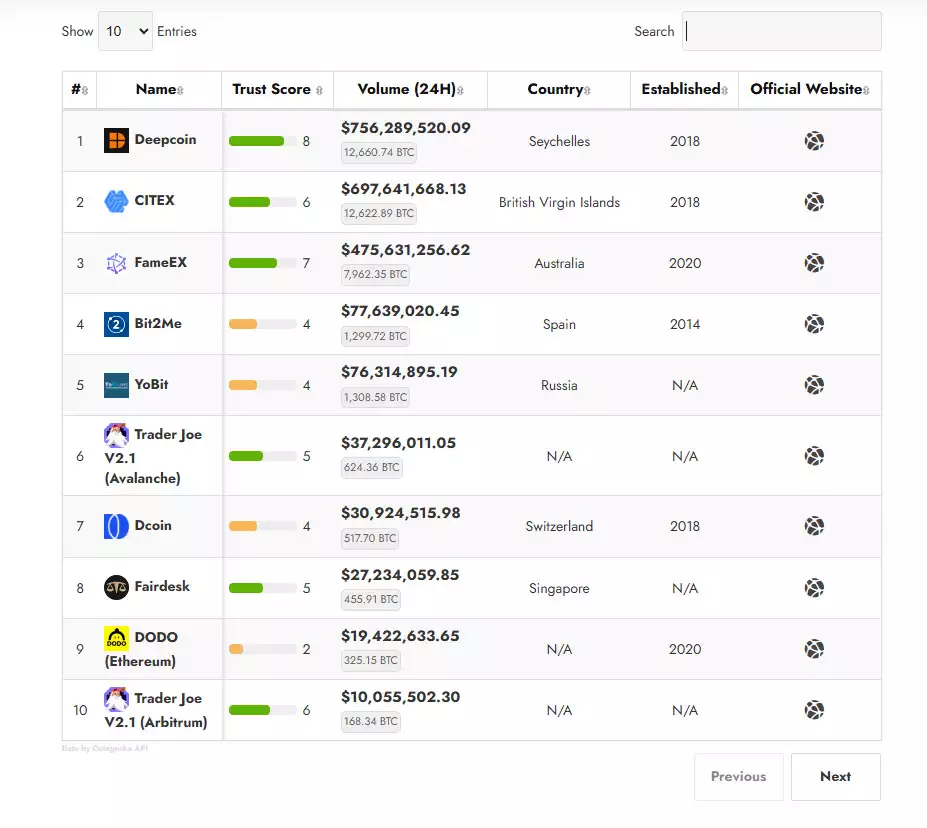
Task: Open the CITEX exchange name
Action: [x=154, y=201]
